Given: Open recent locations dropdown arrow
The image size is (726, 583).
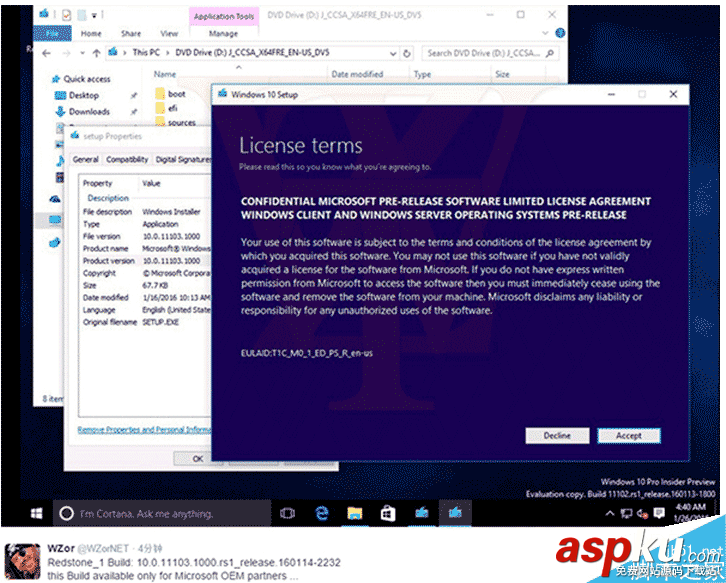Looking at the screenshot, I should (x=82, y=53).
